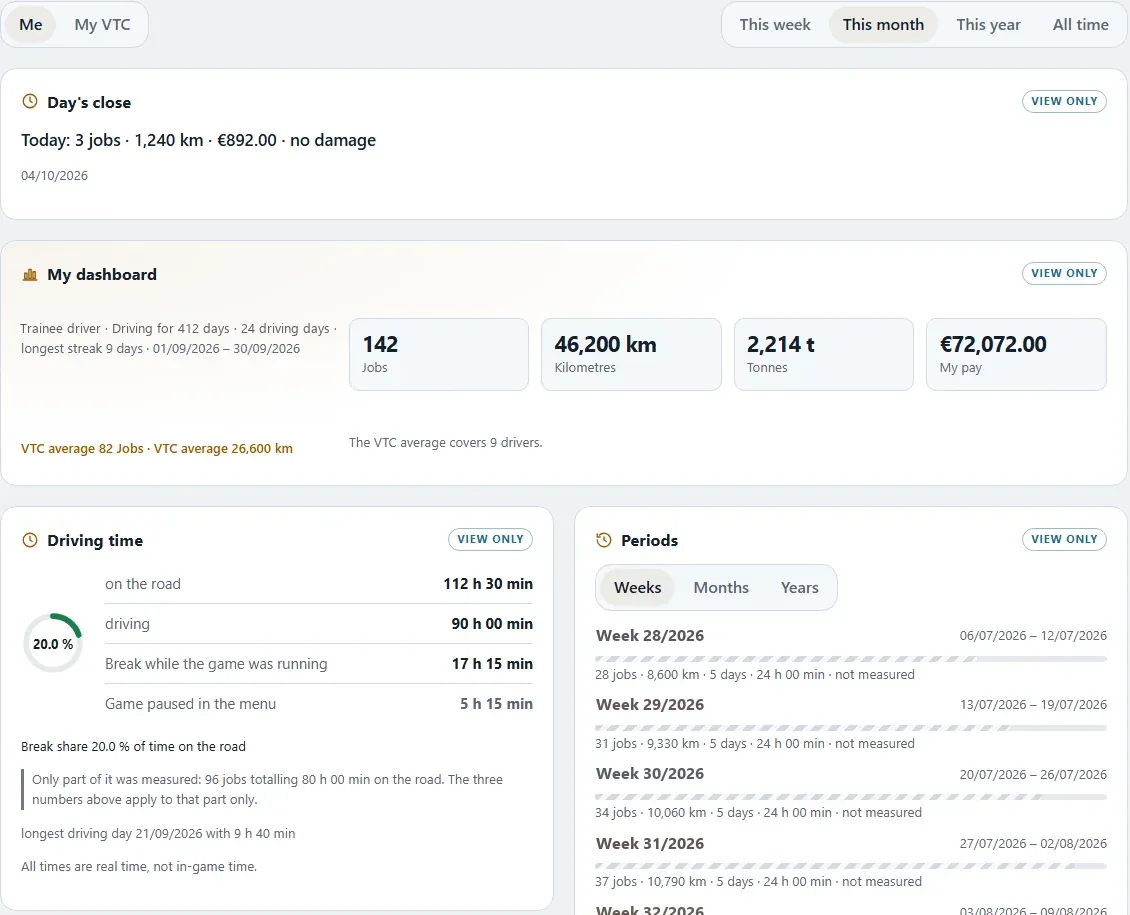Show This week statistics
This screenshot has height=915, width=1130.
coord(775,24)
